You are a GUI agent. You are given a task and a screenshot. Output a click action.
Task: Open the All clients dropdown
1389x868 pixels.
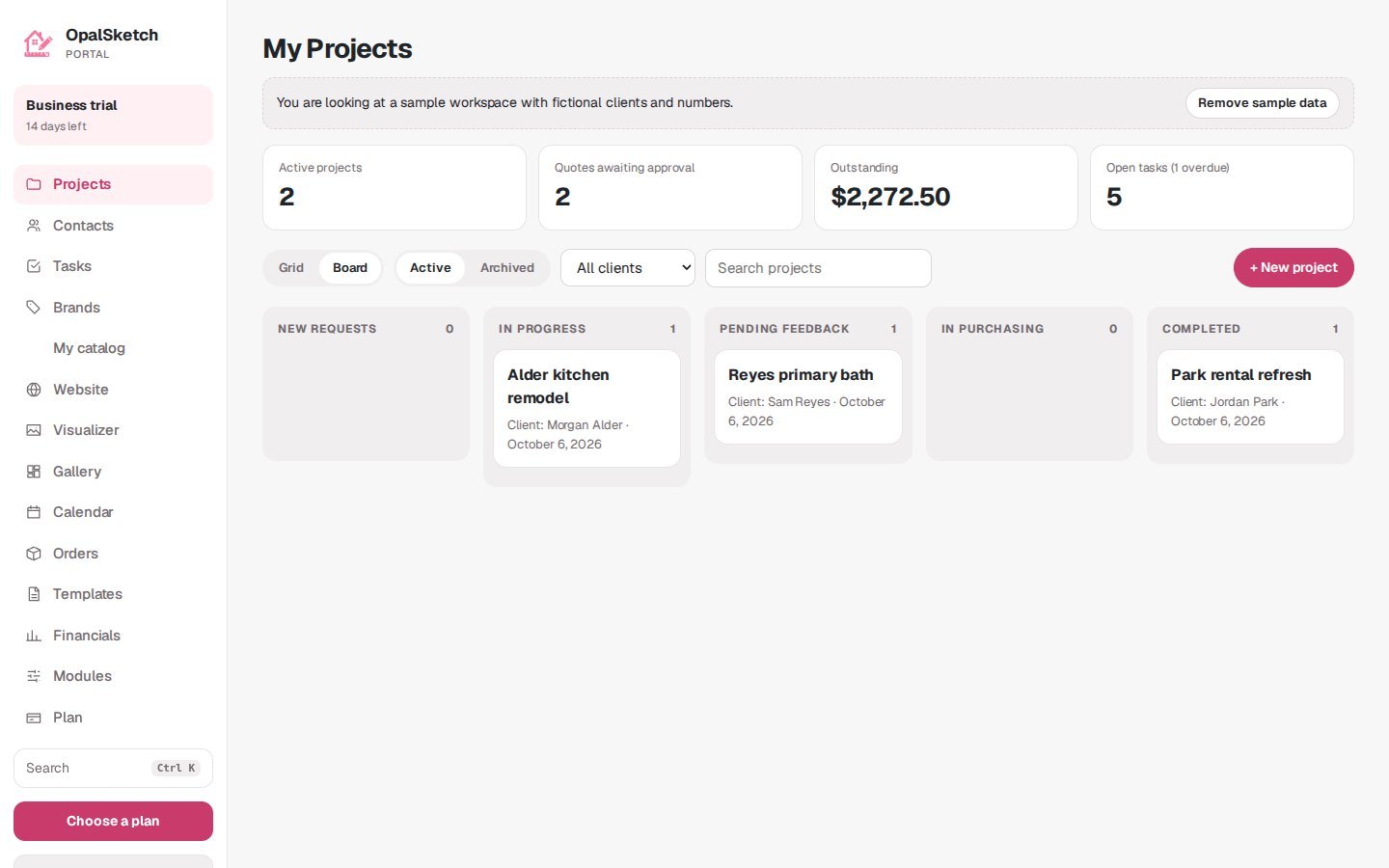click(628, 268)
